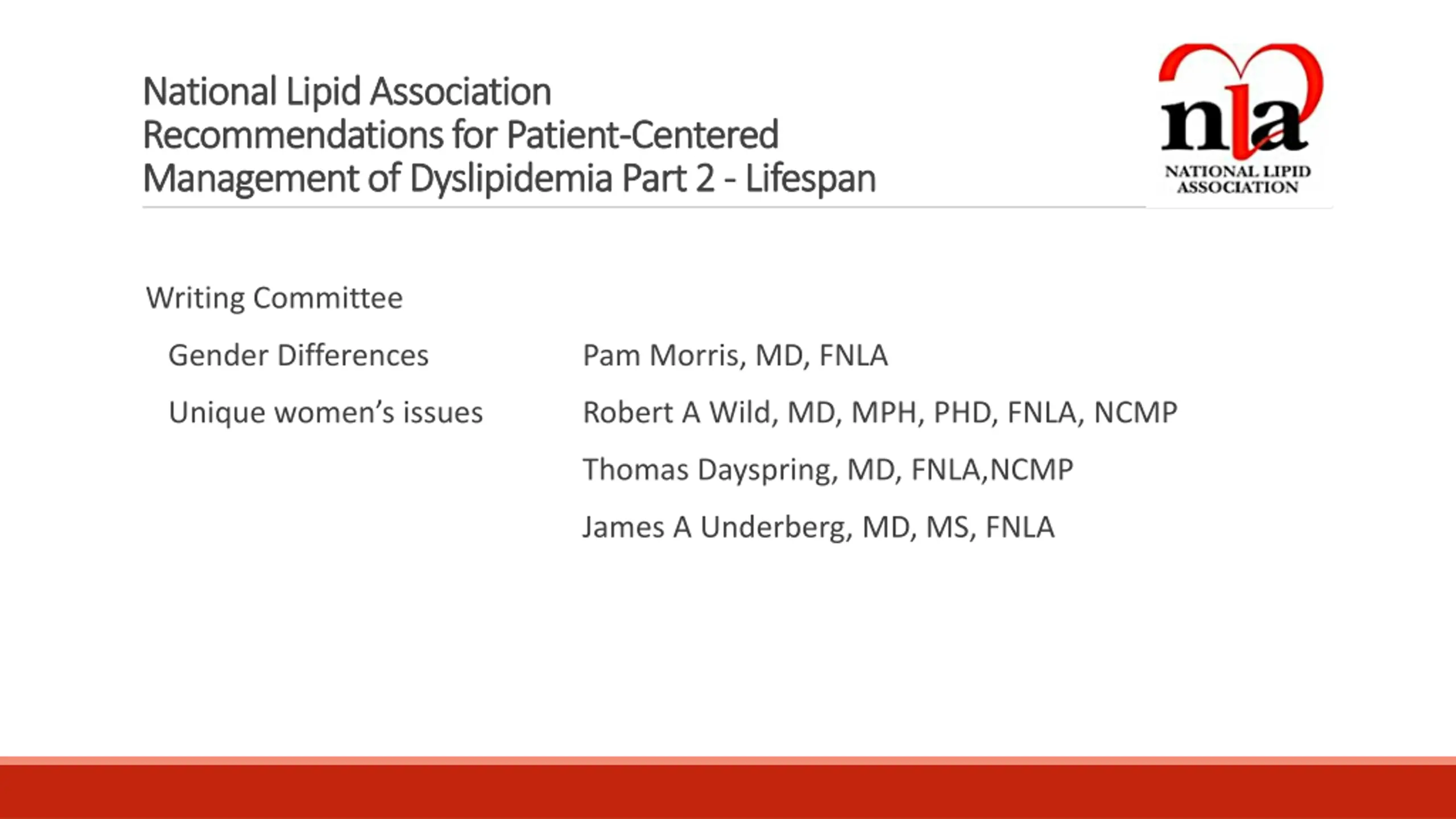The image size is (1456, 819).
Task: Select 'James A Underberg, MD, MS, FNLA'
Action: coord(818,527)
